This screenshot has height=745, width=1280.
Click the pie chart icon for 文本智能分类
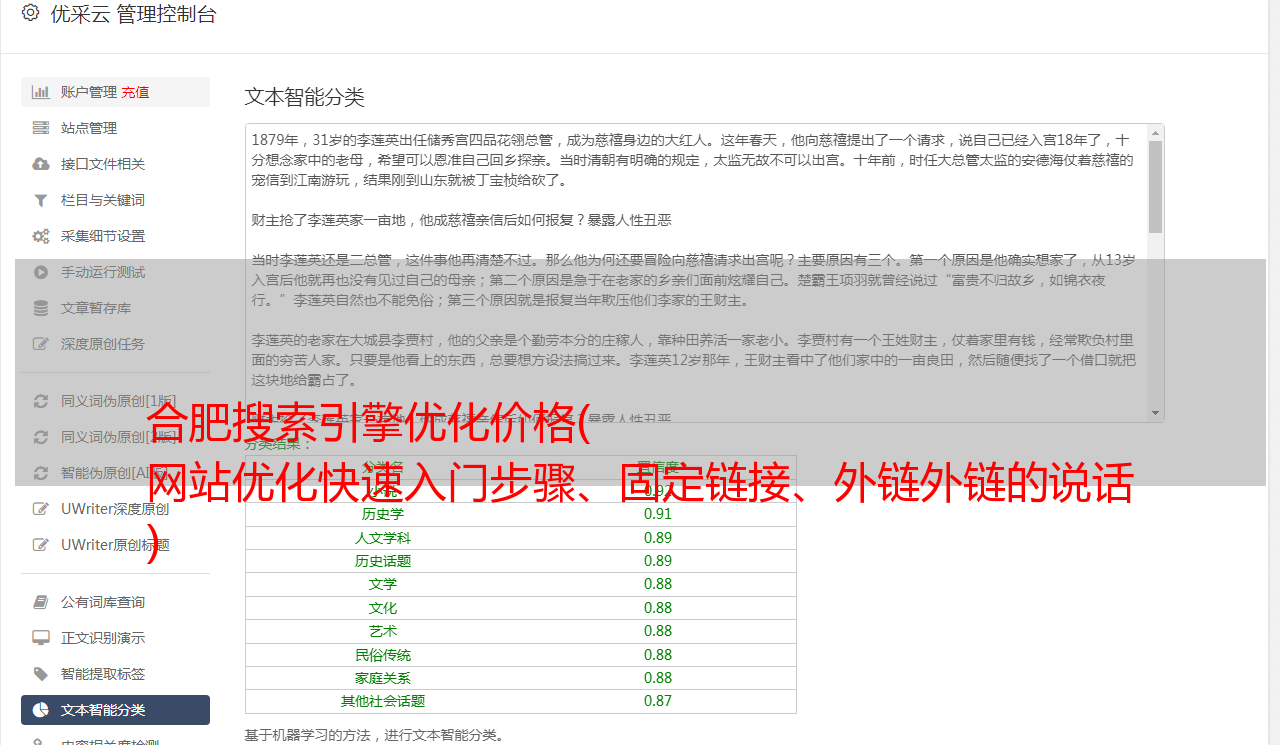[41, 710]
